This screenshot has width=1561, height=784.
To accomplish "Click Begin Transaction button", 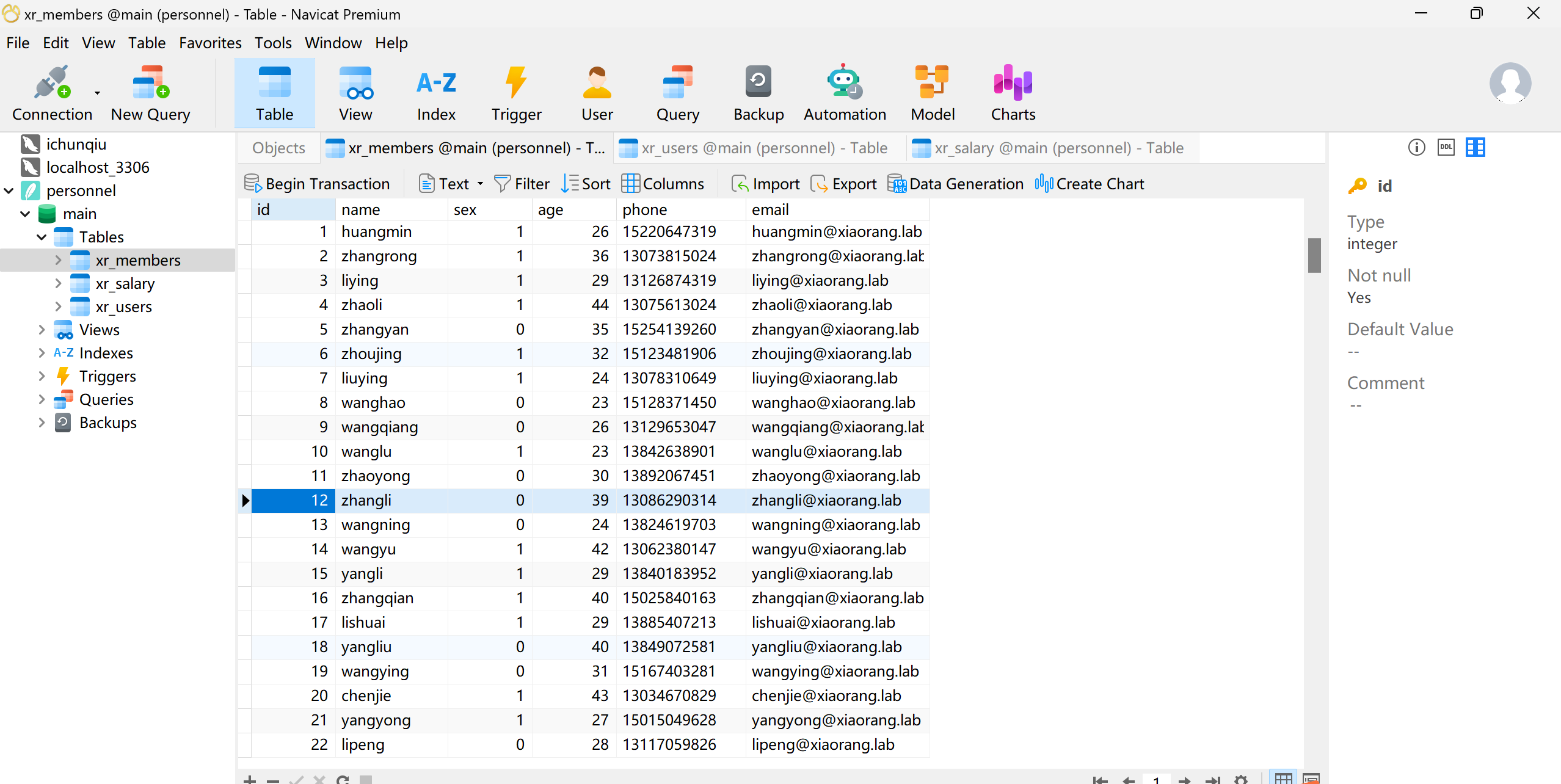I will point(317,184).
